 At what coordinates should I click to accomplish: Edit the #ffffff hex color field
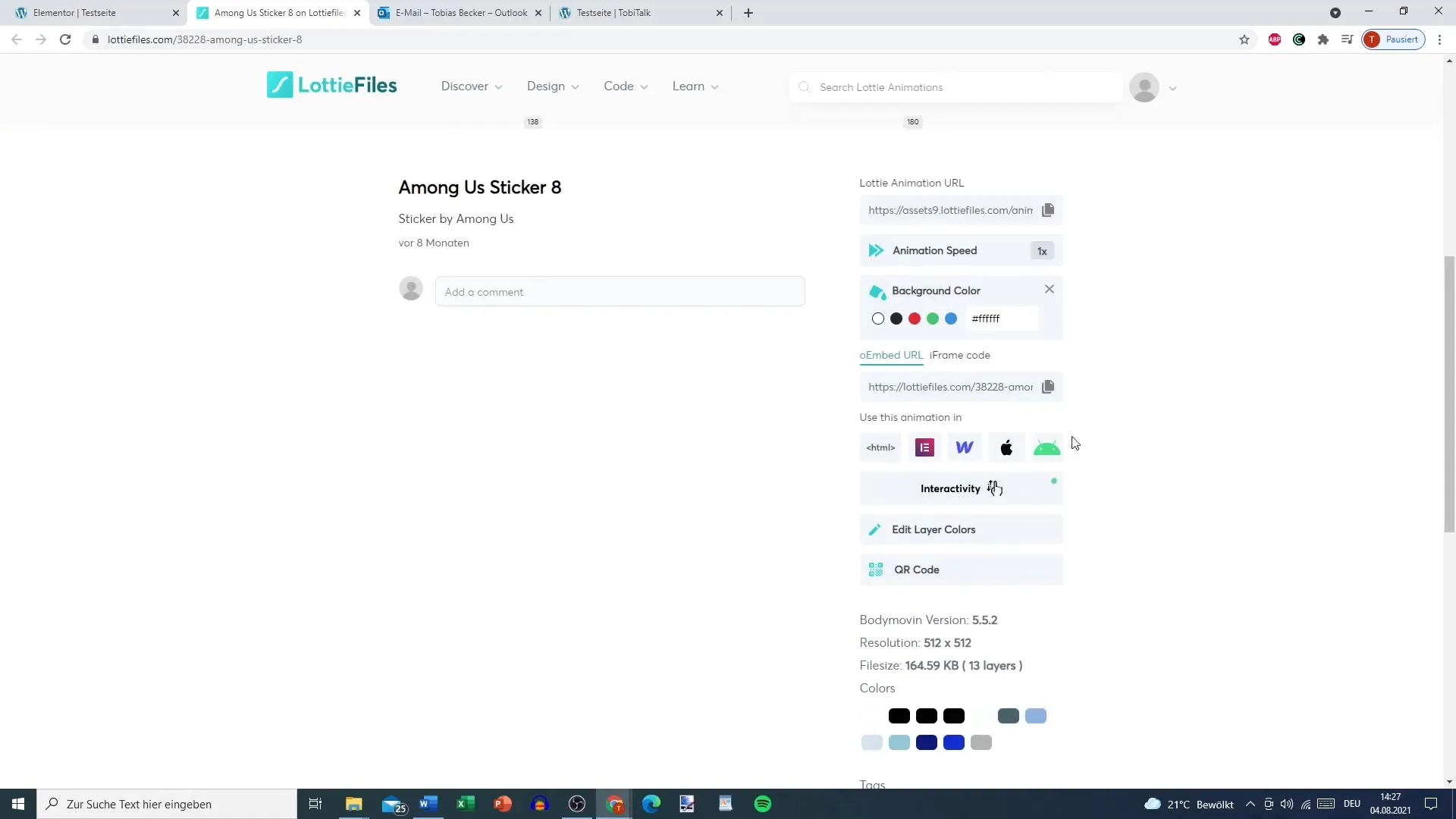click(1003, 318)
